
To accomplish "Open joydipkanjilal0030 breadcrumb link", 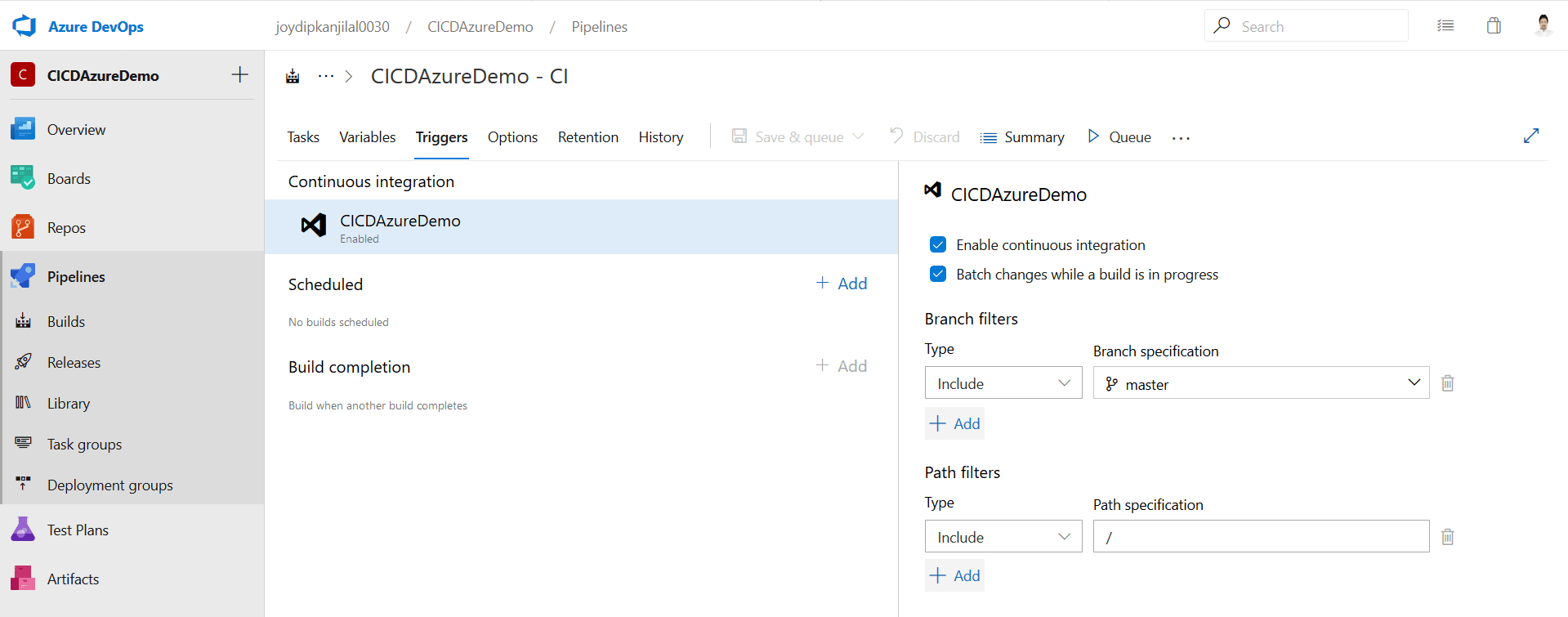I will click(333, 27).
